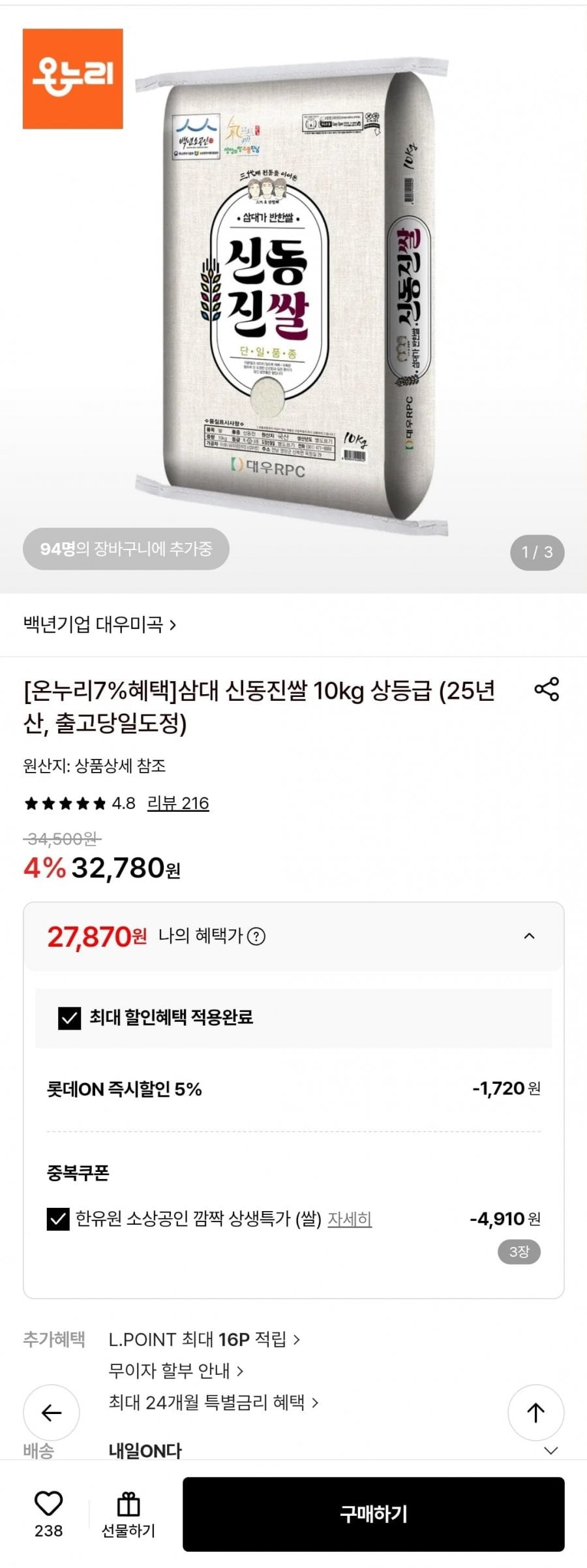Open L.POINT 최대 16P 적립 details
The image size is (587, 1568).
pyautogui.click(x=204, y=1340)
